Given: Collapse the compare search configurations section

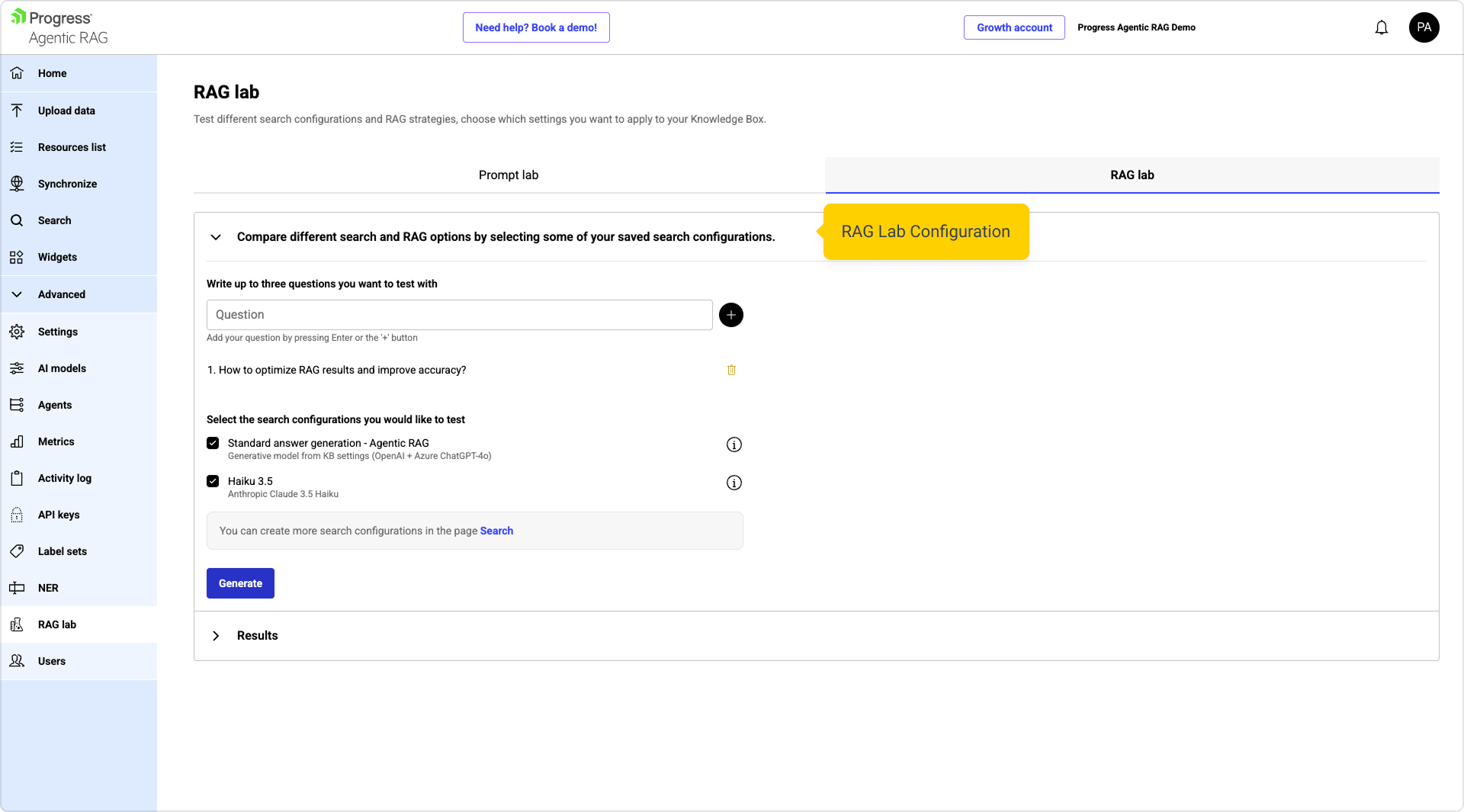Looking at the screenshot, I should coord(216,237).
